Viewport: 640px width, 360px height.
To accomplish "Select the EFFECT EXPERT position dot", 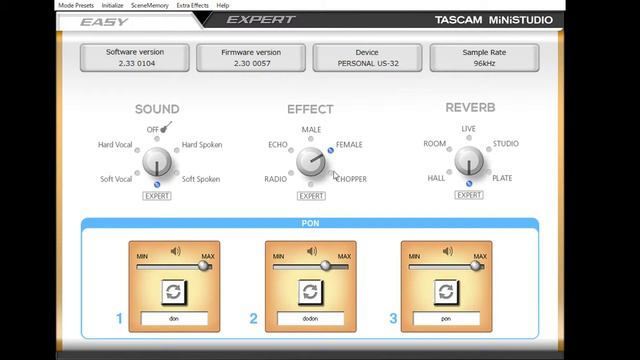I will pos(311,184).
